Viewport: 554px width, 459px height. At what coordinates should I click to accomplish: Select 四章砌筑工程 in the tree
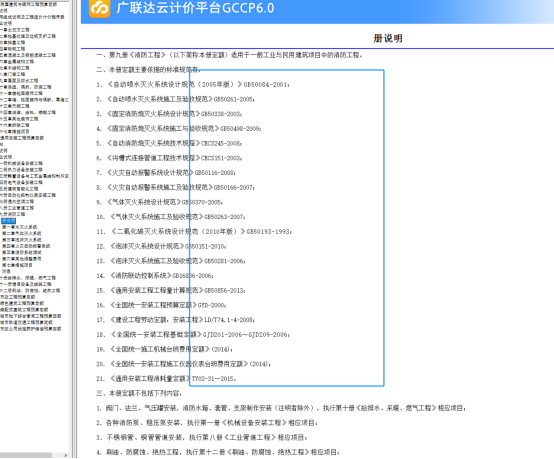[x=13, y=49]
